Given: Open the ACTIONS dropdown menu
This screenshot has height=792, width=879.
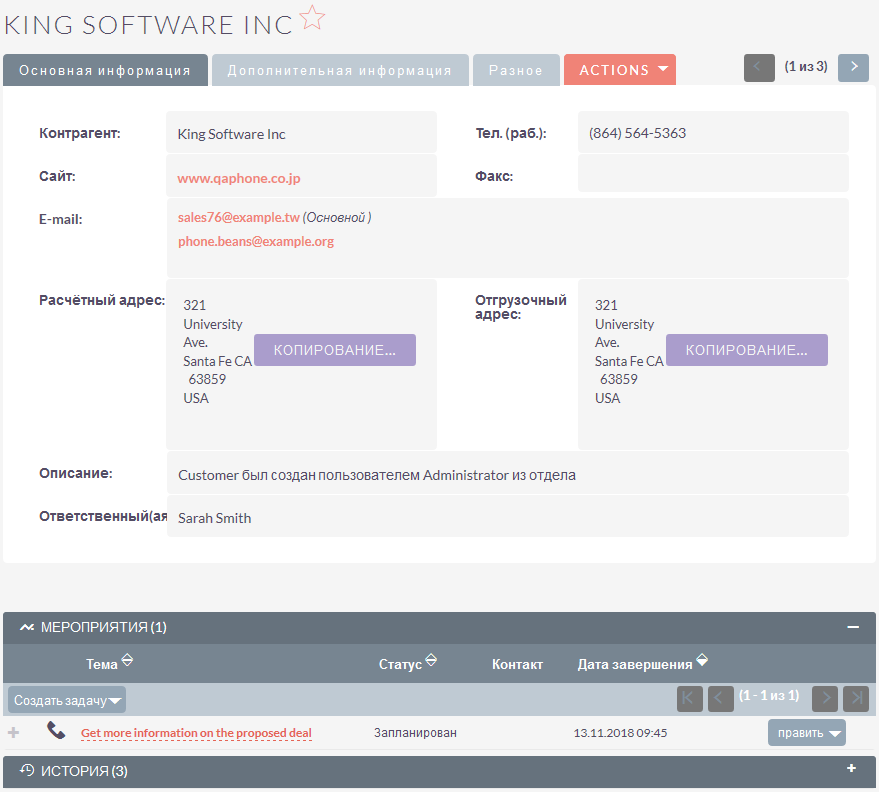Looking at the screenshot, I should (x=620, y=70).
